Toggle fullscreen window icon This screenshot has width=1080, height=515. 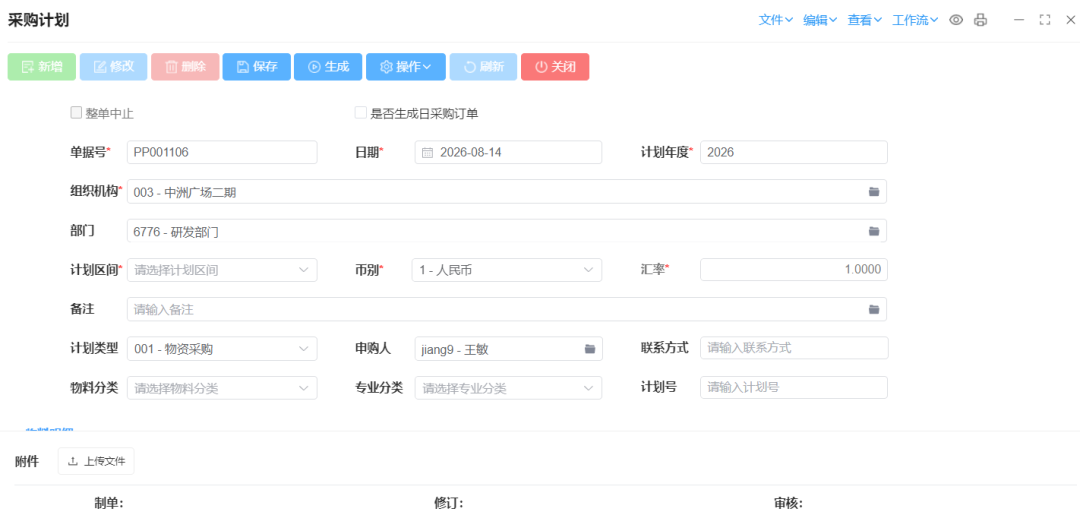point(1045,20)
